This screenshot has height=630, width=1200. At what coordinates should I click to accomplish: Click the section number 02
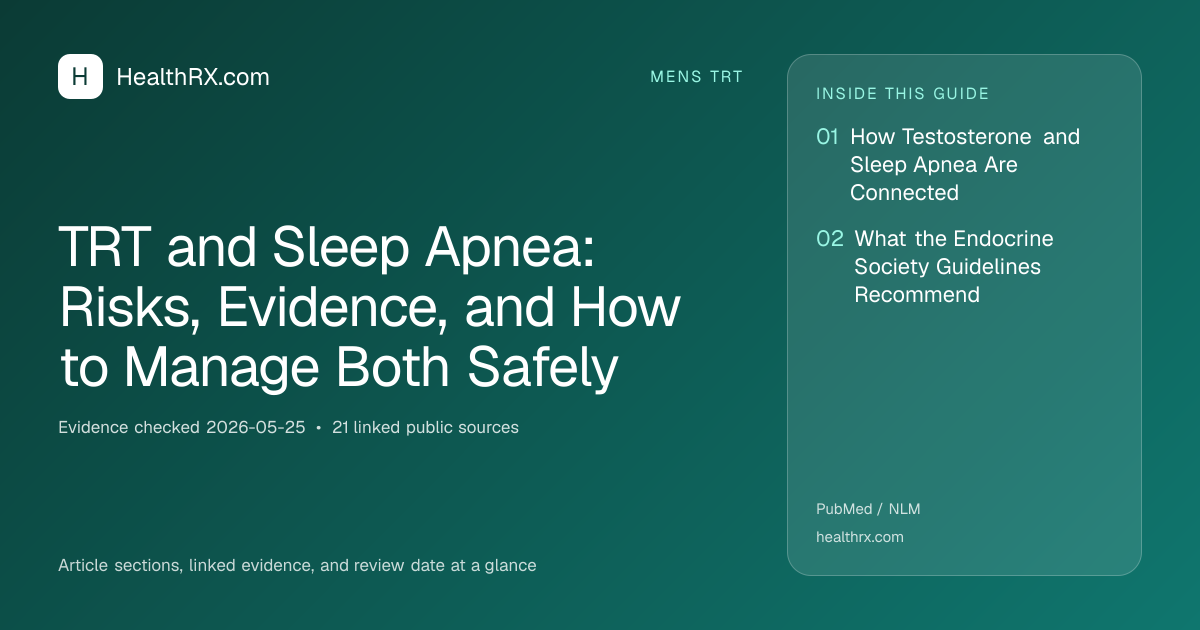(830, 239)
